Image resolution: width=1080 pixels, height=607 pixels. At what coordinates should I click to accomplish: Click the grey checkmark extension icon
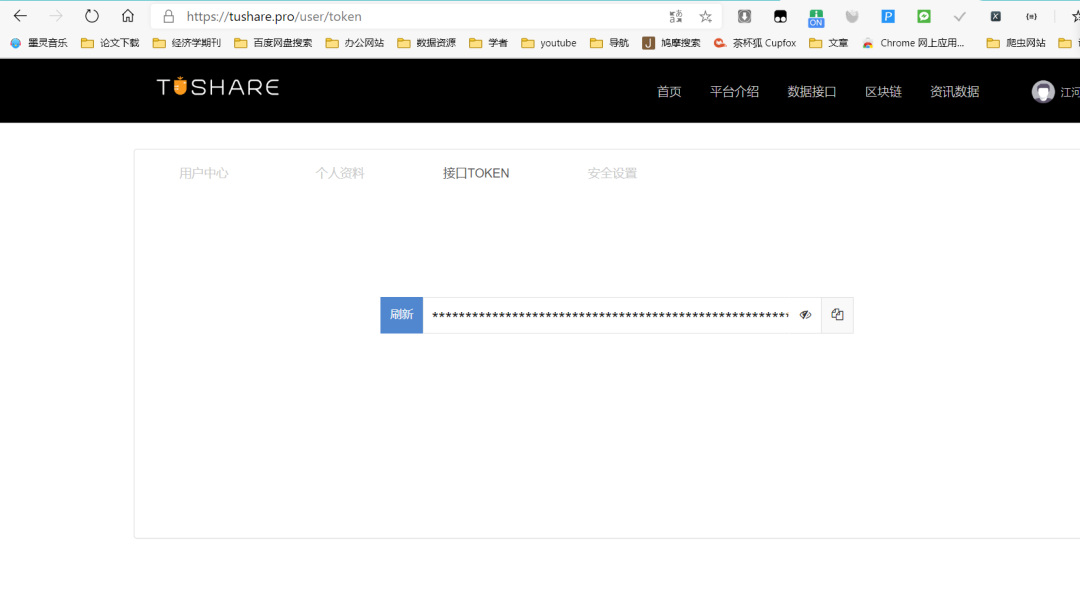pyautogui.click(x=959, y=17)
